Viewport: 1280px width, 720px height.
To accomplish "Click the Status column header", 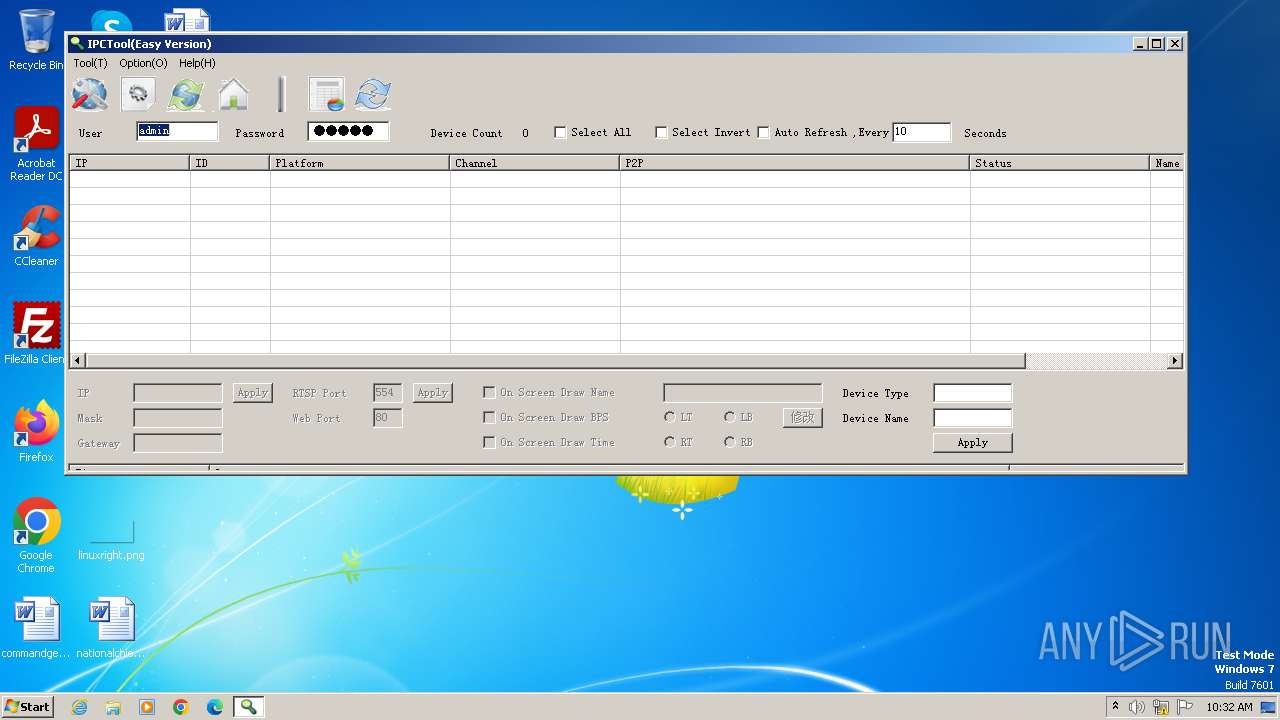I will [x=1060, y=163].
